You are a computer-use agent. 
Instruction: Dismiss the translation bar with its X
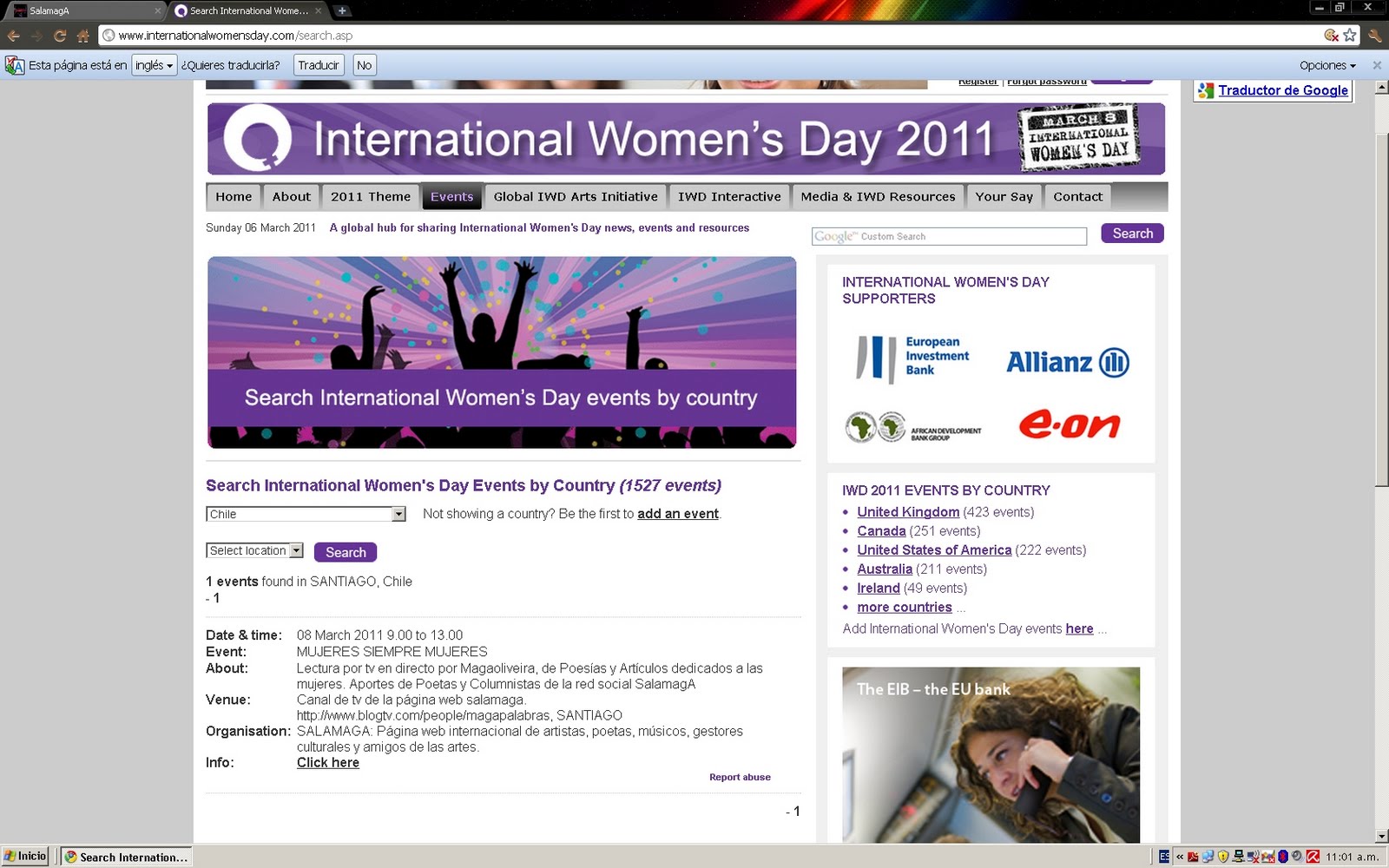pos(1377,65)
